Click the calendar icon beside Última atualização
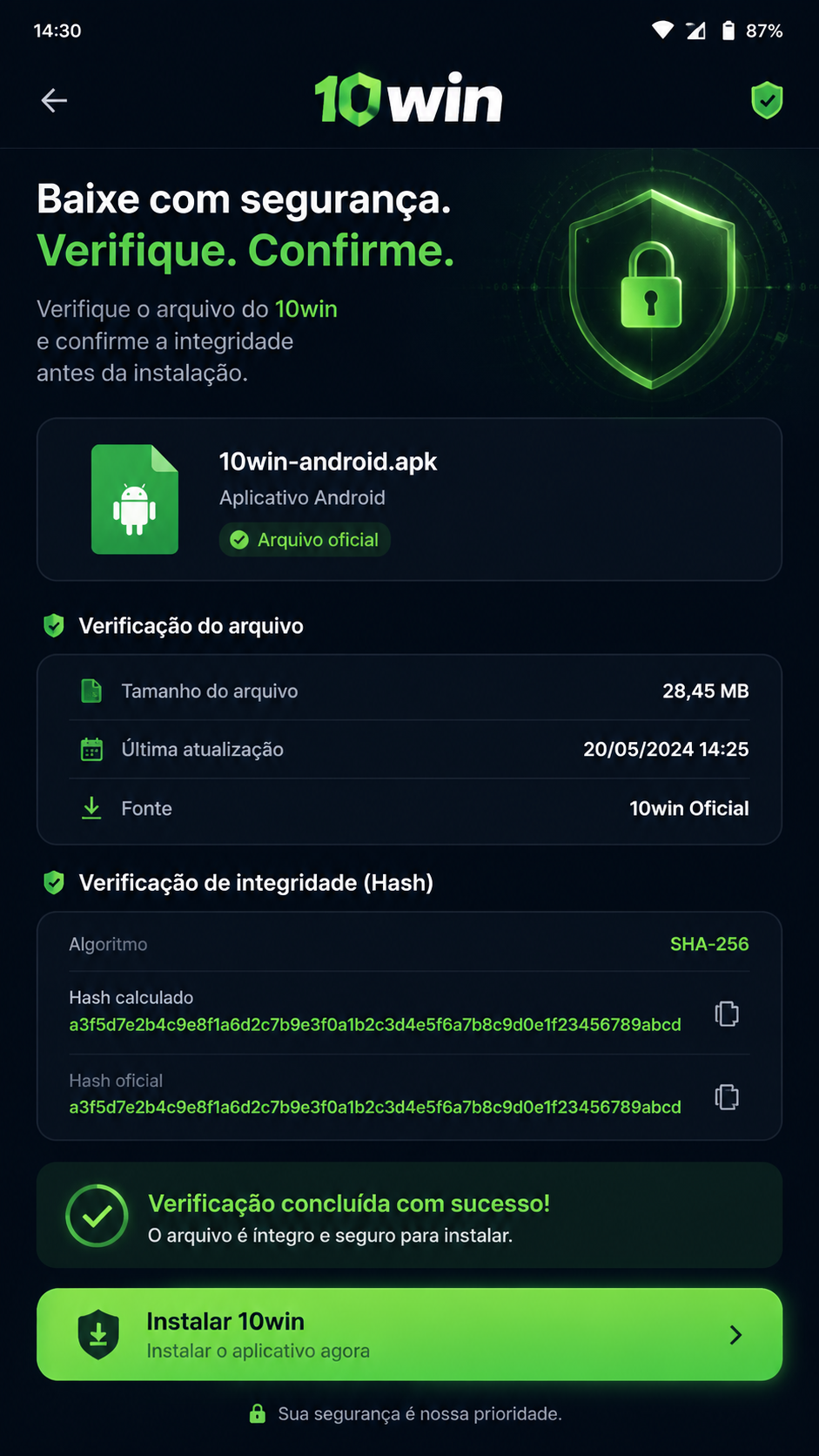Screen dimensions: 819x1456 coord(91,749)
